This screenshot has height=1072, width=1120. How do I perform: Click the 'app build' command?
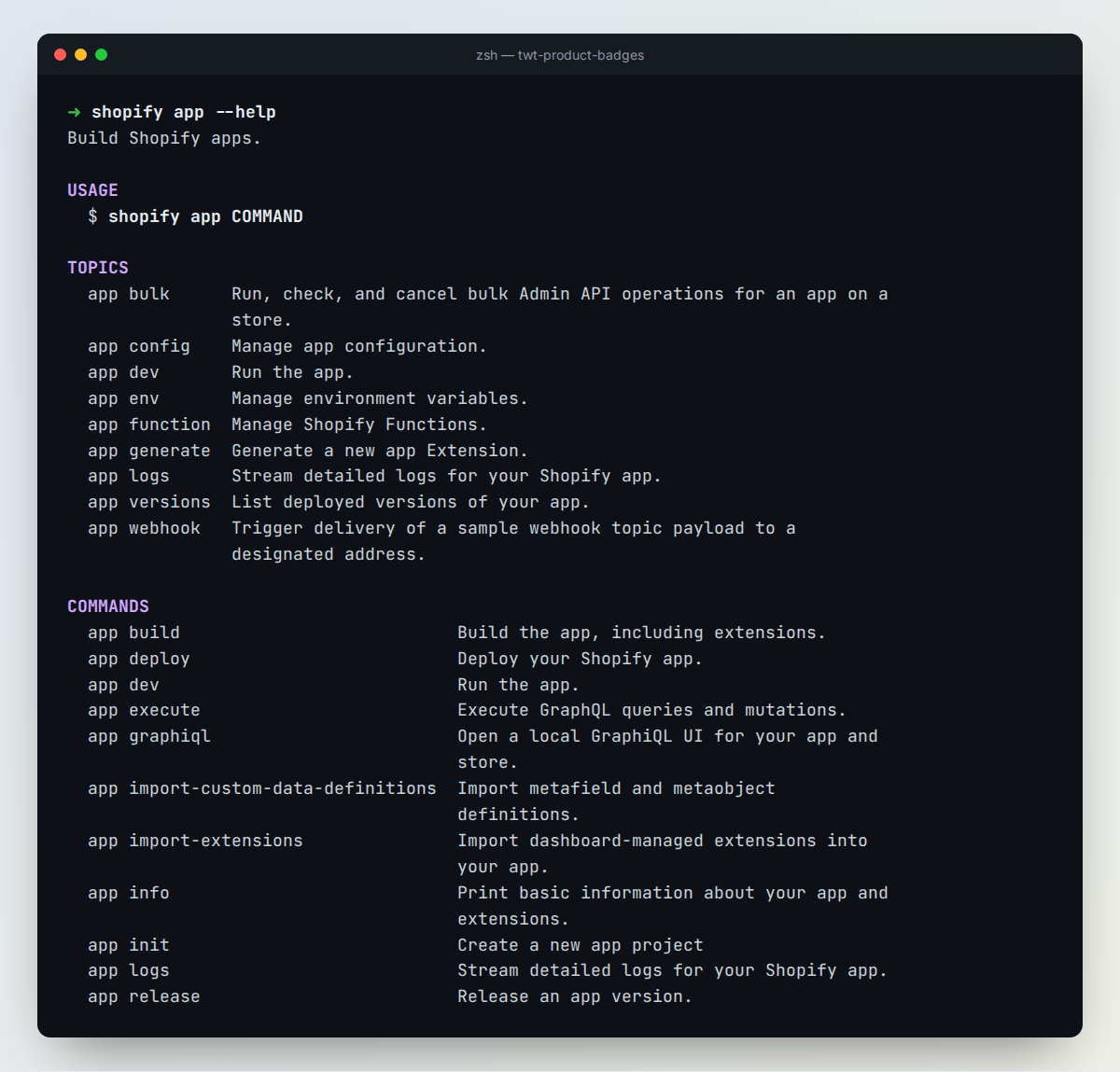[133, 633]
